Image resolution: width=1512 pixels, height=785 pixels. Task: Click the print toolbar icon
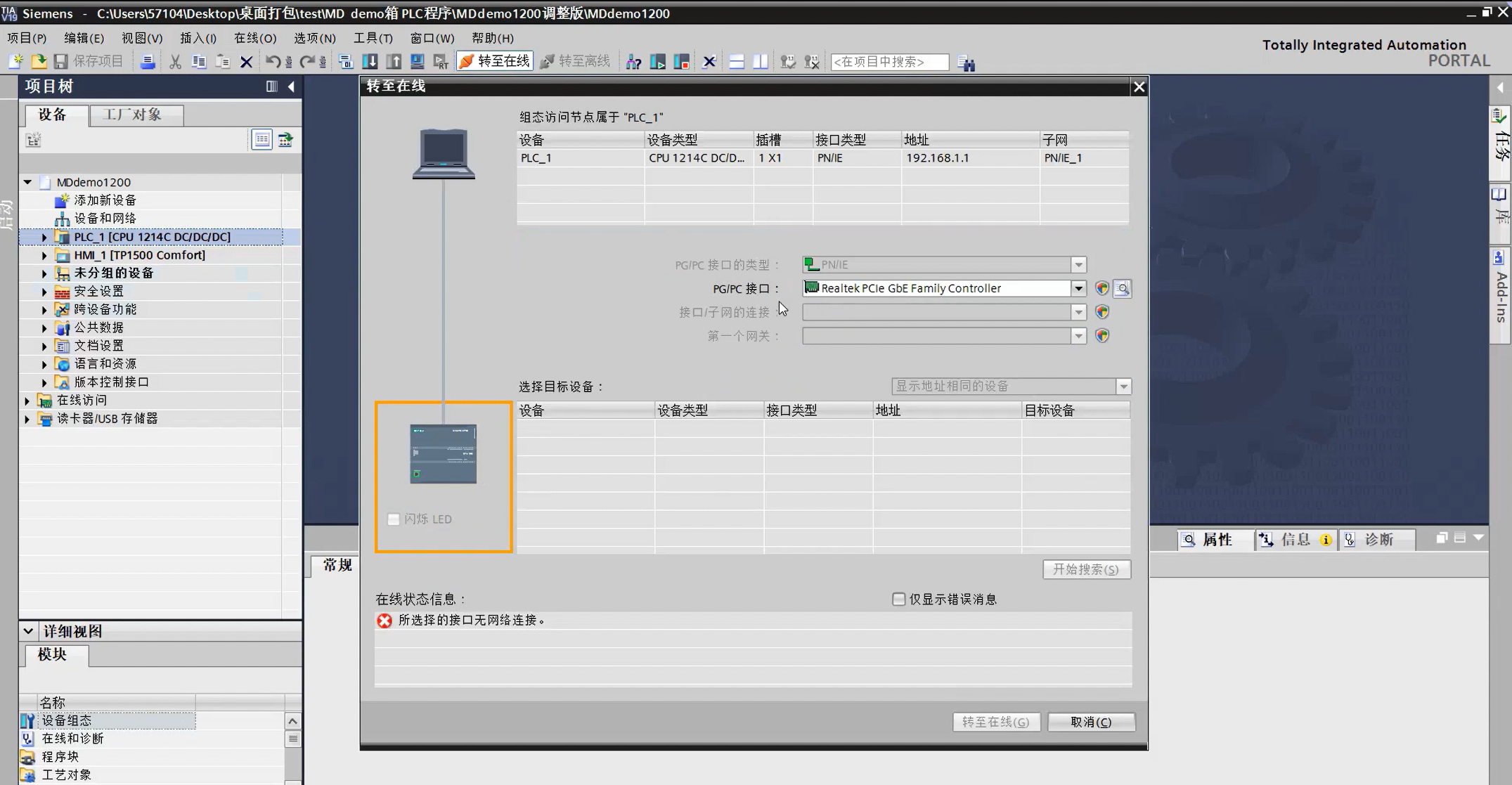148,62
